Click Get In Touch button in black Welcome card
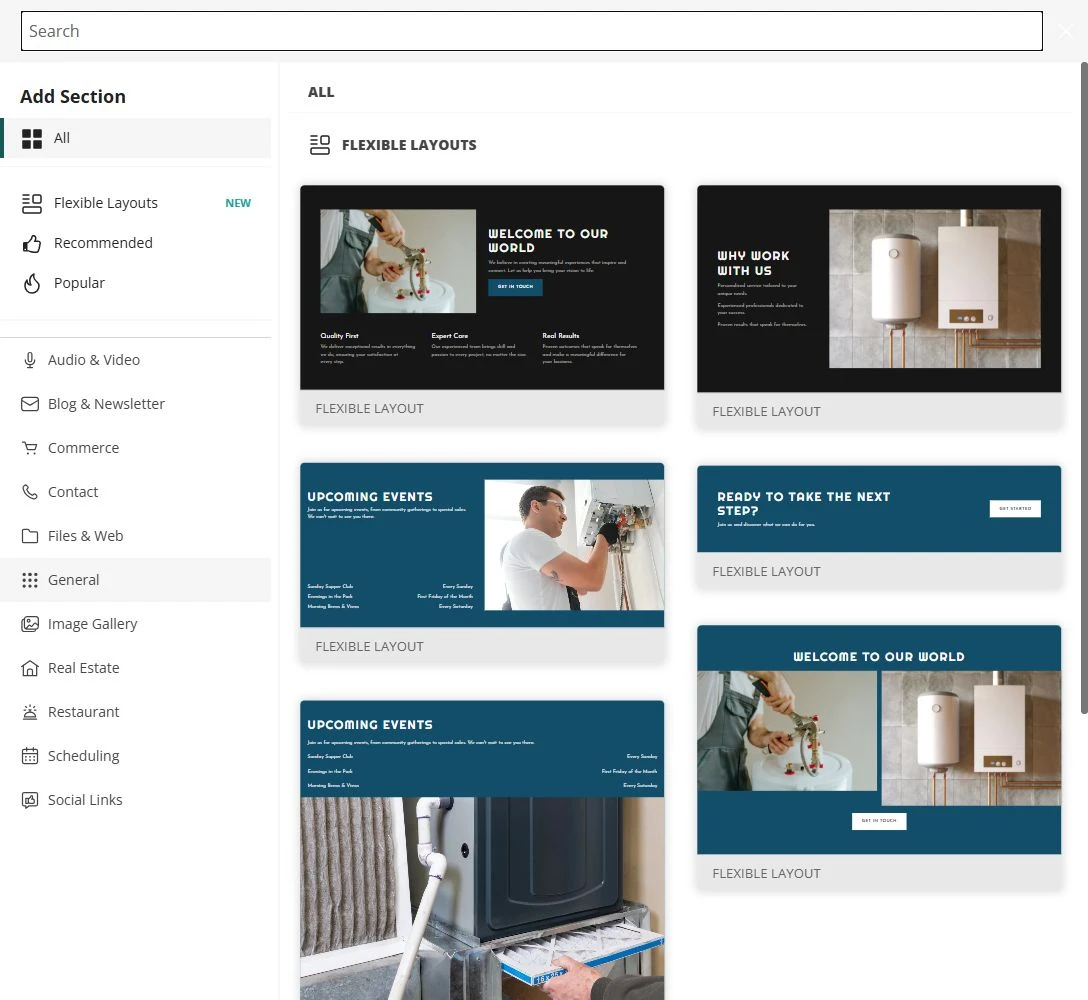Image resolution: width=1088 pixels, height=1000 pixels. 516,287
